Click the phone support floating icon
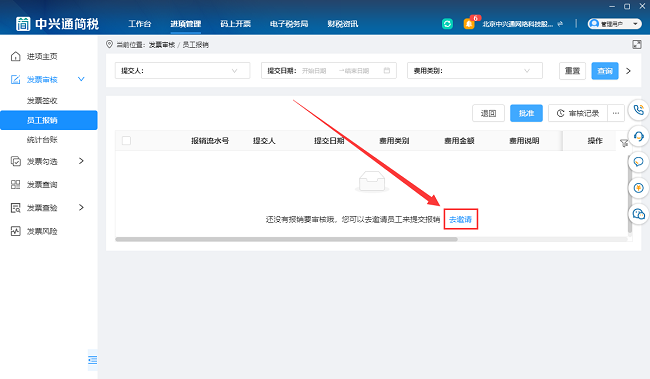The height and width of the screenshot is (379, 650). (x=638, y=110)
